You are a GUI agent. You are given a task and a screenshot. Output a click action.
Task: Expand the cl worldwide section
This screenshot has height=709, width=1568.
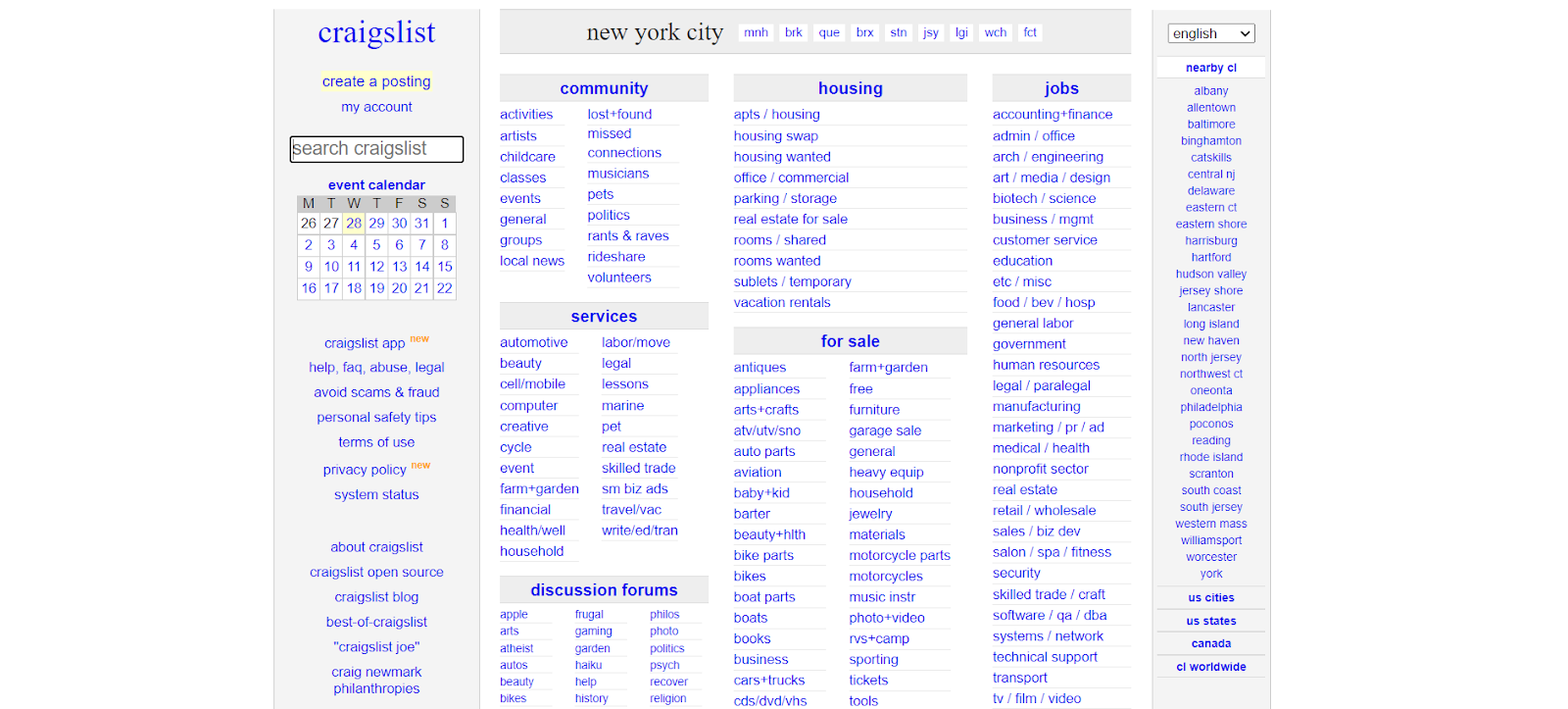point(1210,667)
